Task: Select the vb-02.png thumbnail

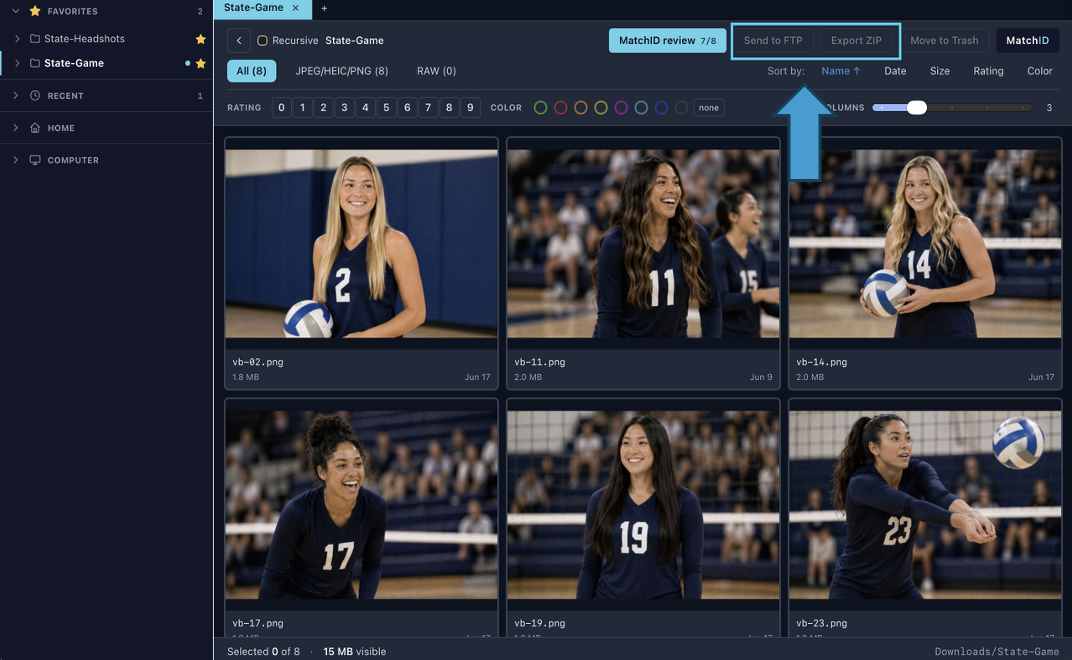Action: click(361, 243)
